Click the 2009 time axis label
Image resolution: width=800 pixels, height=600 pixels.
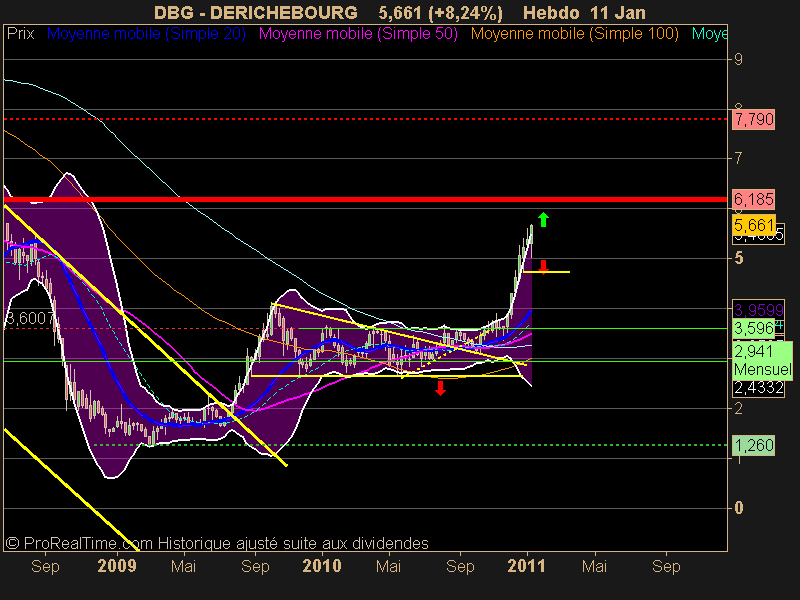pyautogui.click(x=117, y=566)
